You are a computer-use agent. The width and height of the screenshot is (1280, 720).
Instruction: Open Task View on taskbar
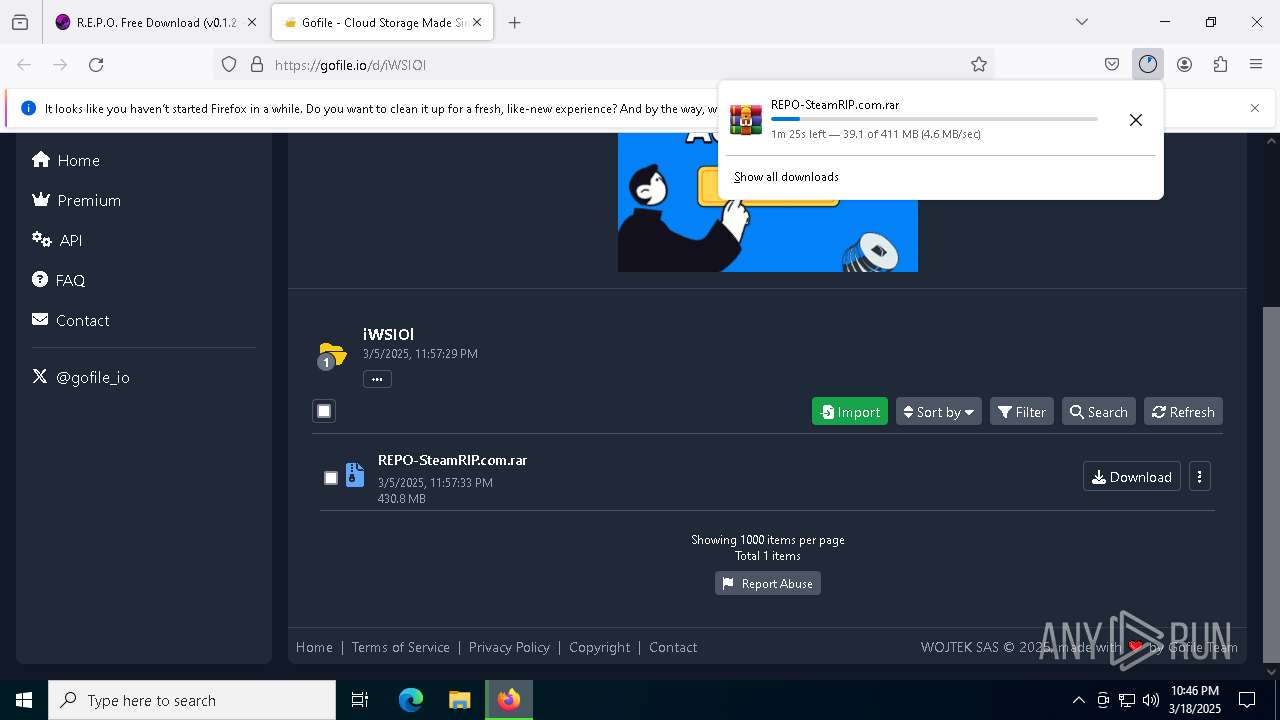(x=360, y=700)
